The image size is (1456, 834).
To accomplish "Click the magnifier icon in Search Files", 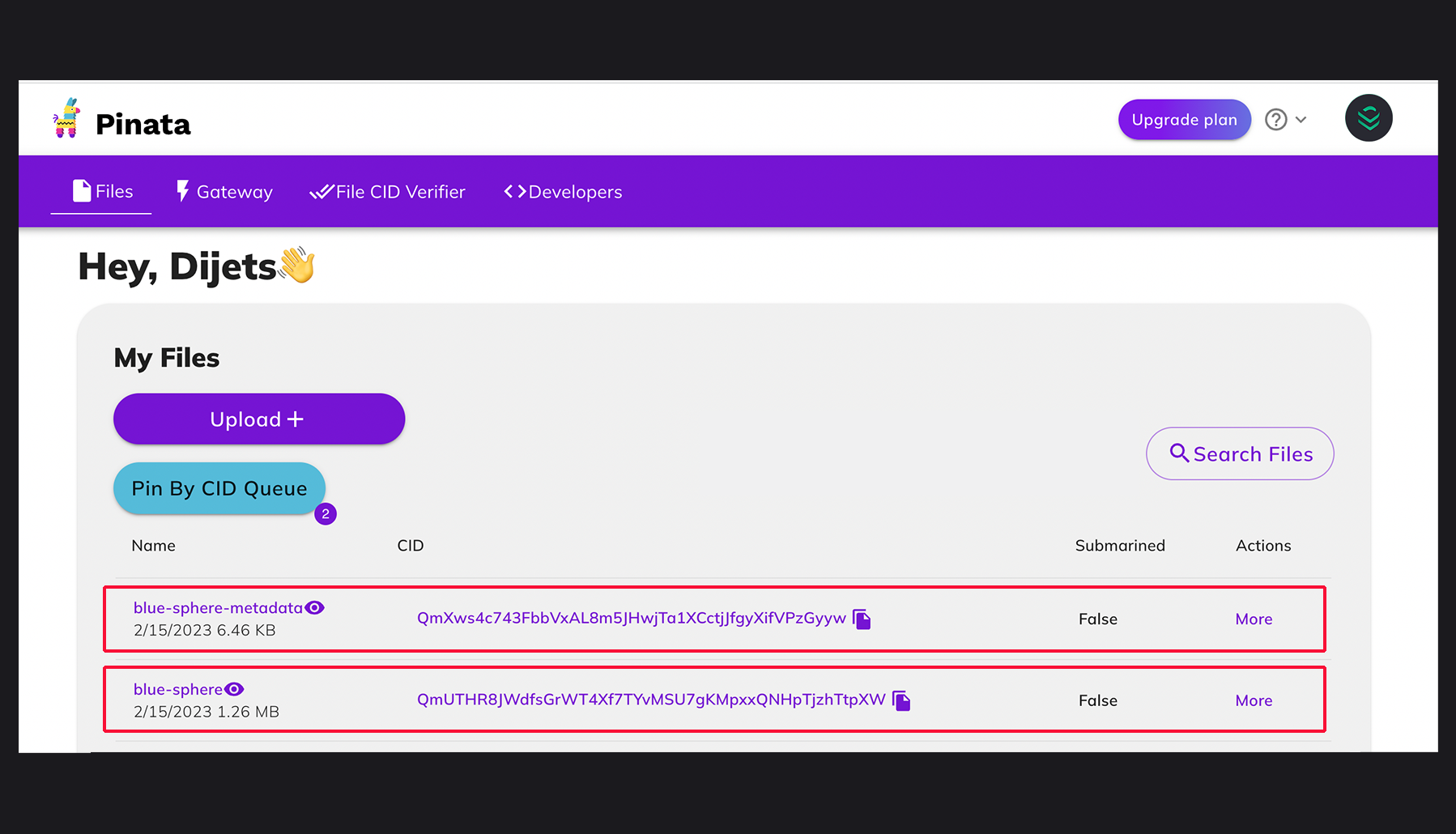I will click(x=1179, y=453).
